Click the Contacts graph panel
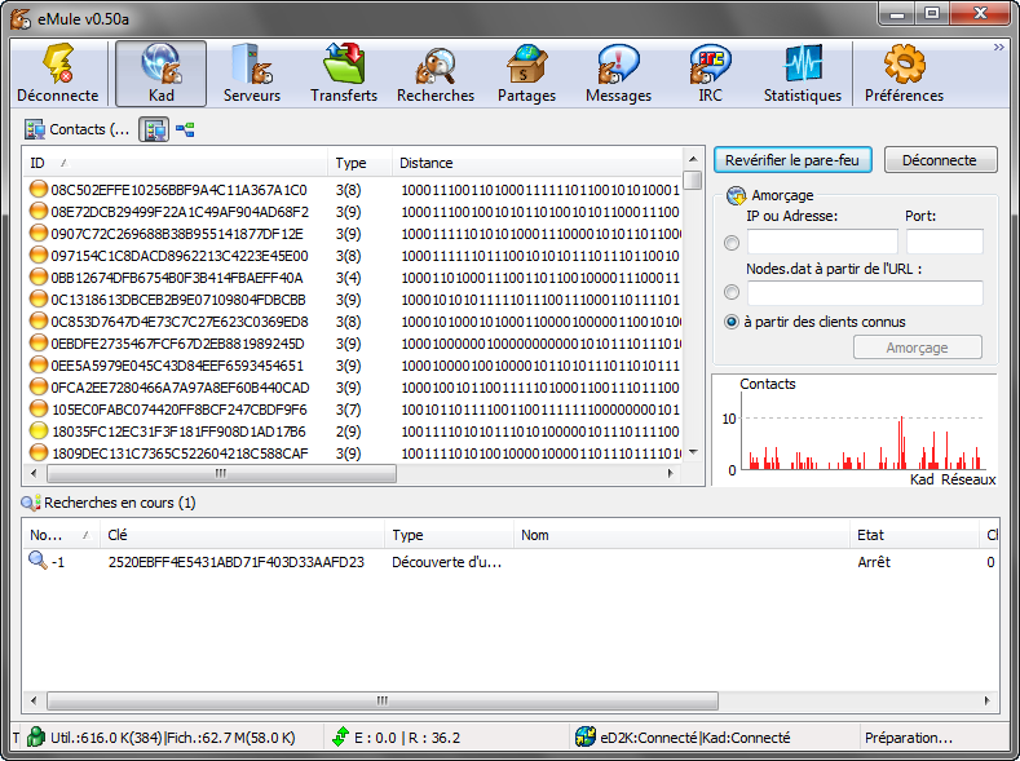 [x=855, y=430]
